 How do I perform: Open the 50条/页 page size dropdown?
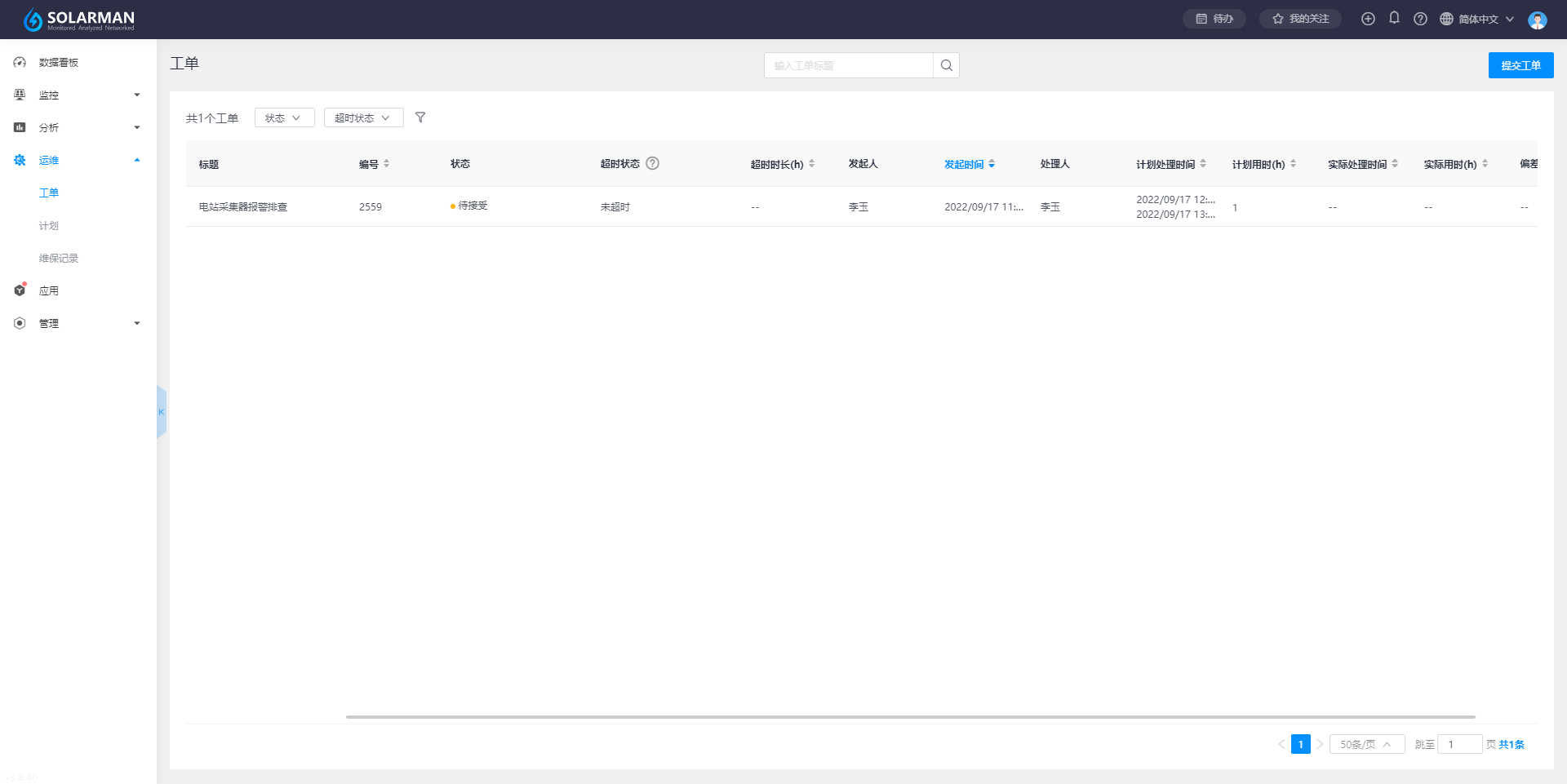click(1366, 744)
